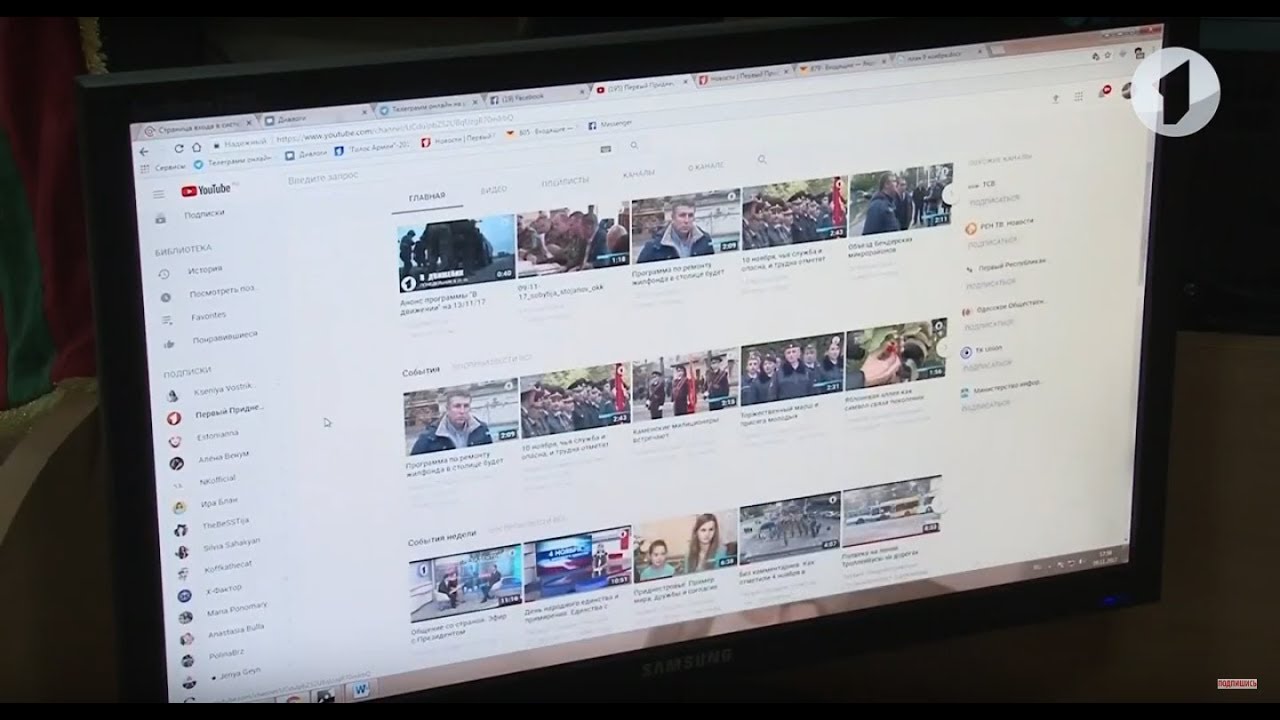Image resolution: width=1280 pixels, height=720 pixels.
Task: Click the Введите запрос search field
Action: click(x=324, y=176)
